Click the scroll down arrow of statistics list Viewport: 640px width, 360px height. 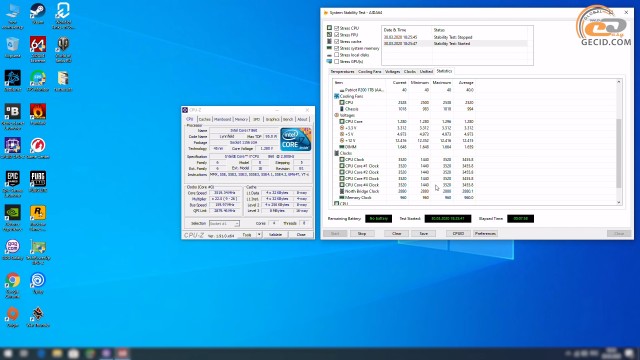pyautogui.click(x=619, y=202)
